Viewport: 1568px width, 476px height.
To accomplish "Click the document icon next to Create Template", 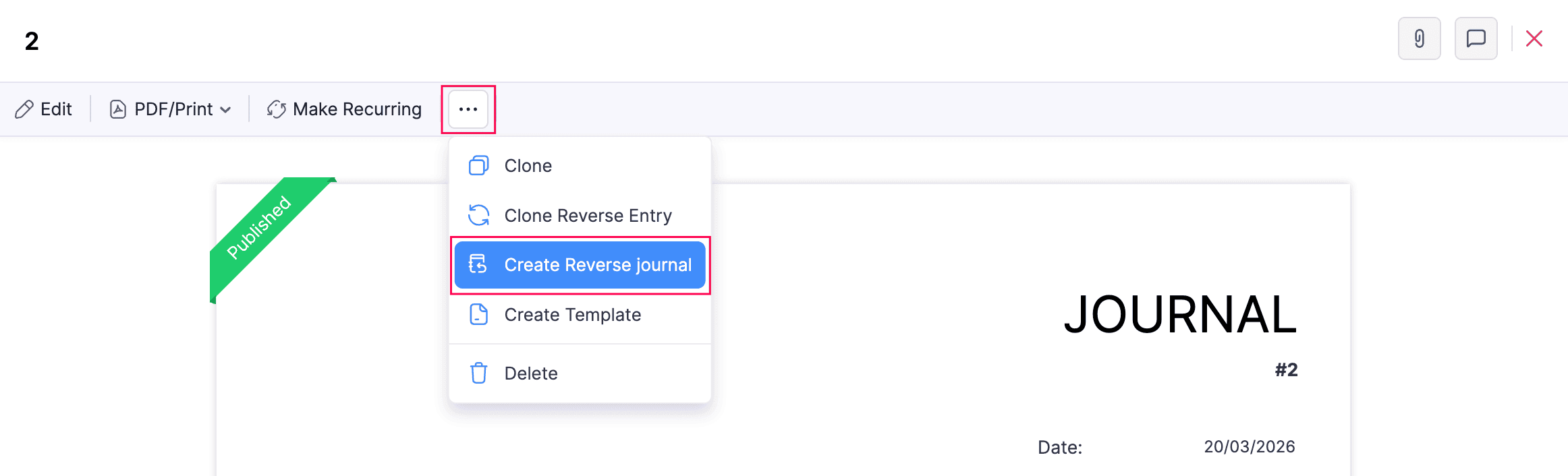I will pyautogui.click(x=478, y=314).
